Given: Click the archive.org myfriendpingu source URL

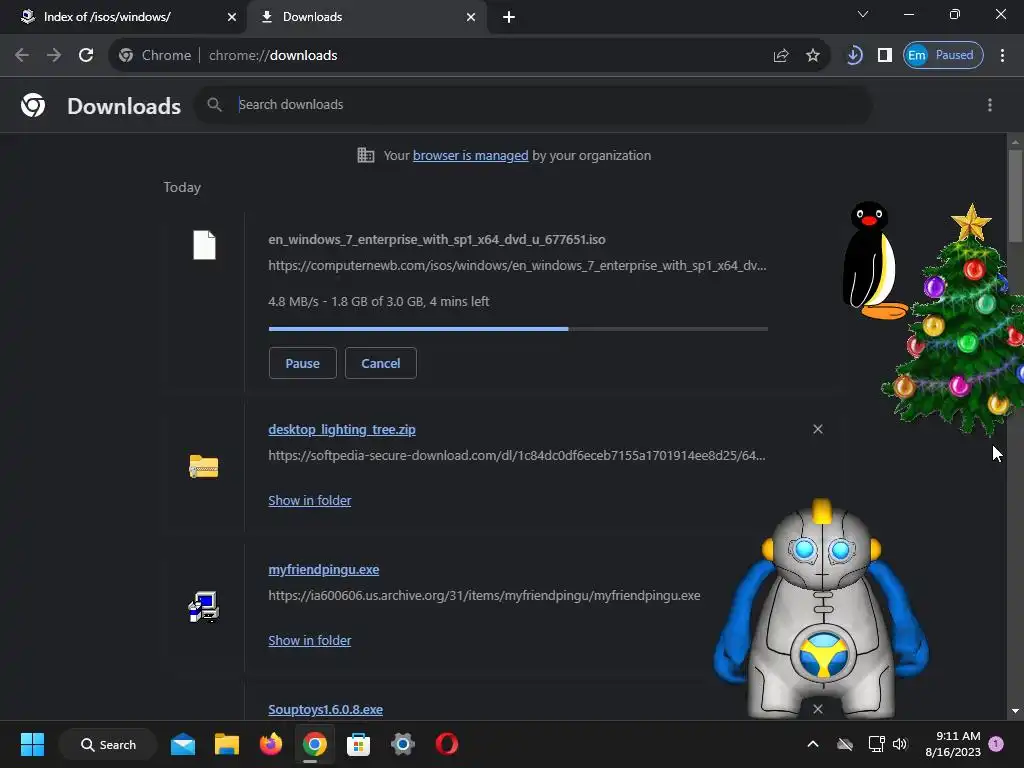Looking at the screenshot, I should click(484, 596).
